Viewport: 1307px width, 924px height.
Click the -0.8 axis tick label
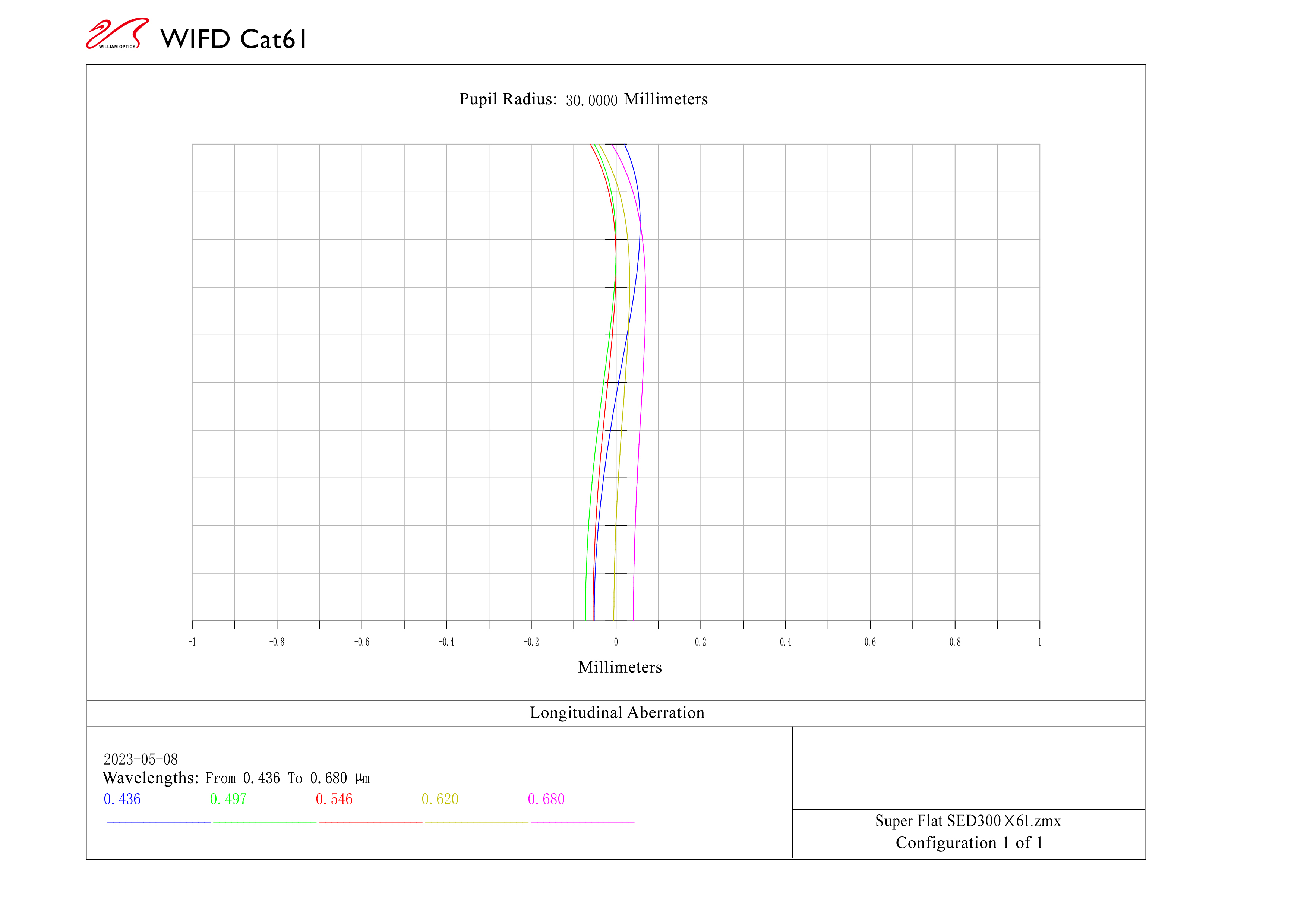click(x=277, y=642)
